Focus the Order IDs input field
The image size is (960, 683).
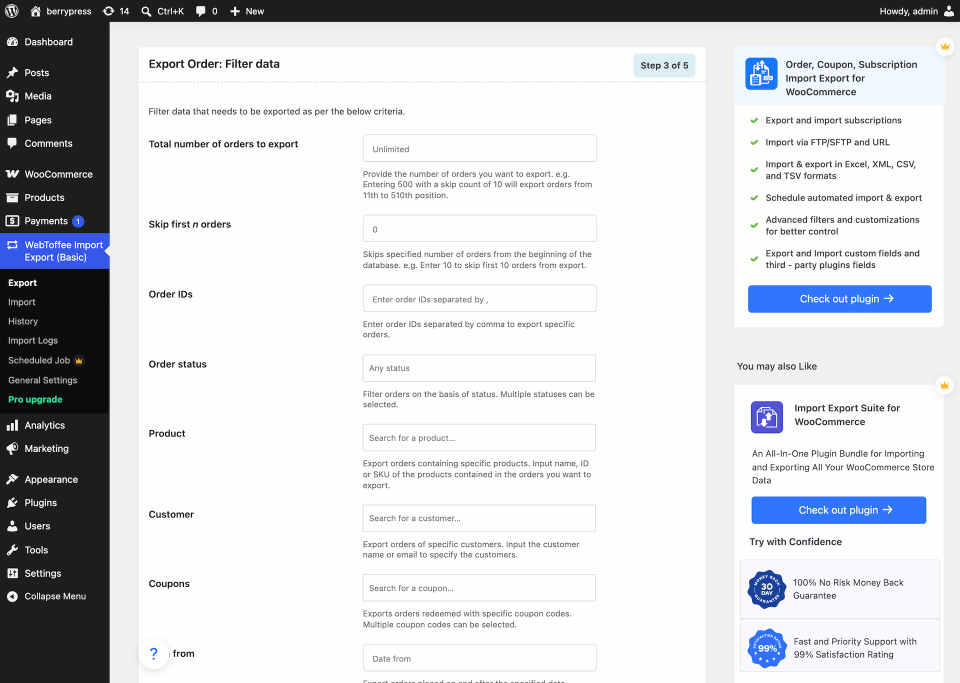[x=479, y=299]
